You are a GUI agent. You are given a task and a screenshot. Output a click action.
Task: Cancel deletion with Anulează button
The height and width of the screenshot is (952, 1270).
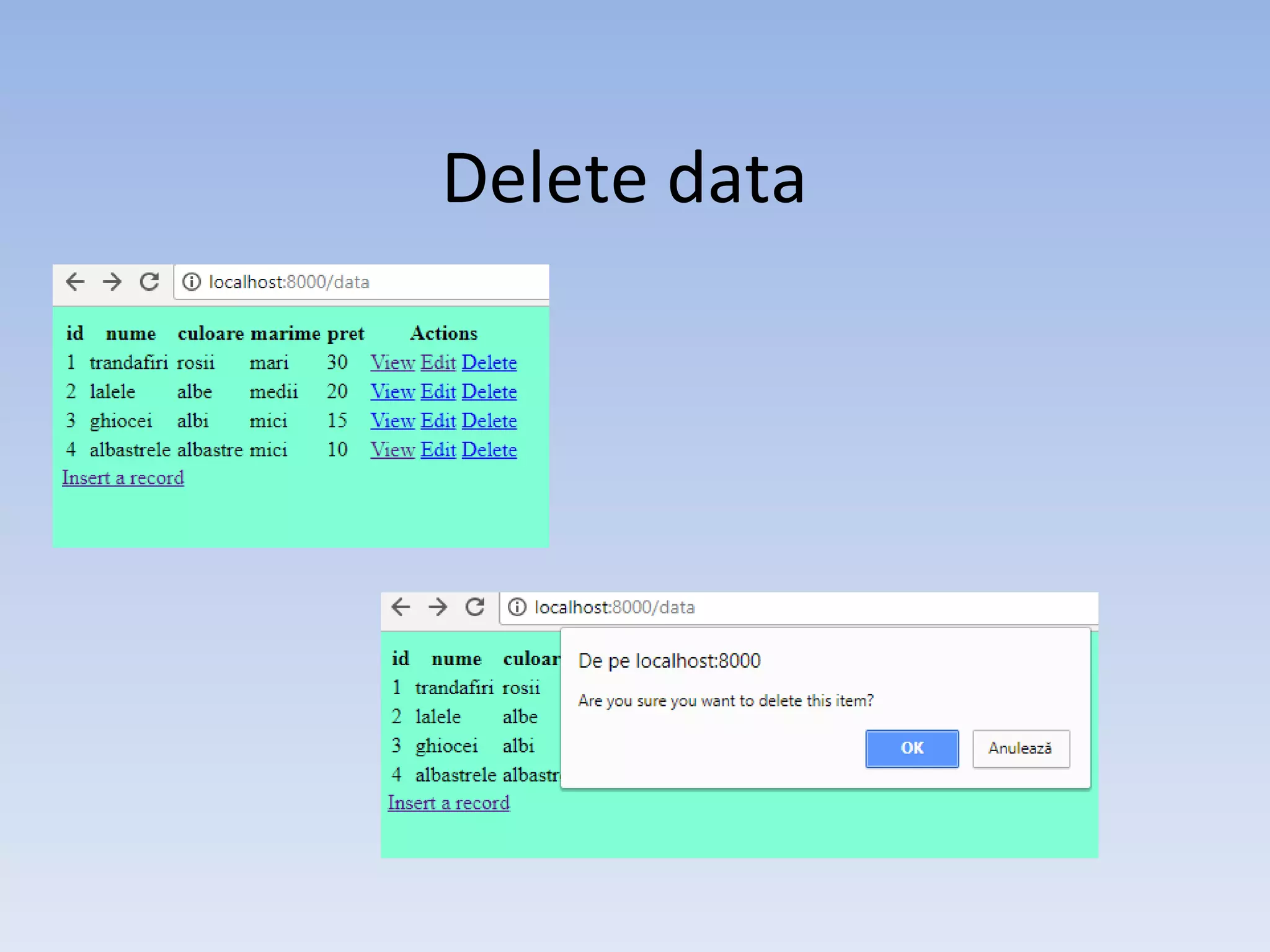(x=1020, y=748)
